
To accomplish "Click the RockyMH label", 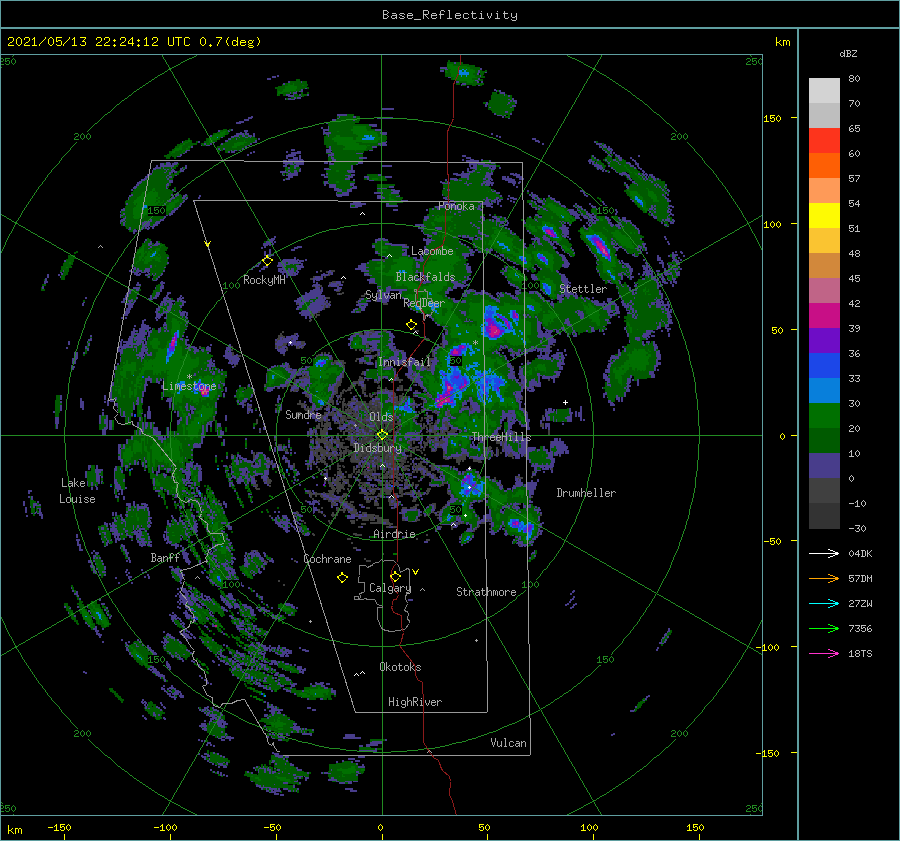I will click(x=264, y=280).
